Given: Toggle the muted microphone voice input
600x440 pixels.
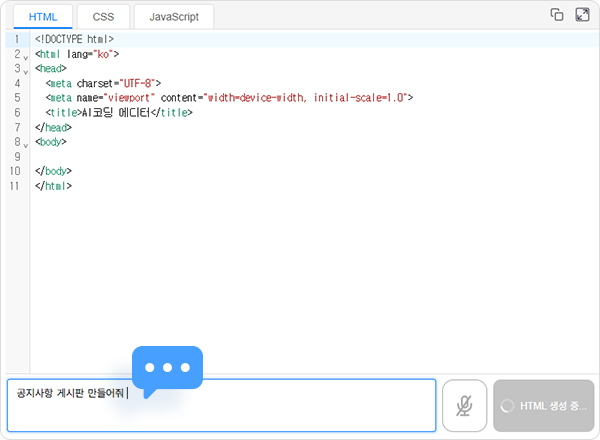Looking at the screenshot, I should click(464, 405).
